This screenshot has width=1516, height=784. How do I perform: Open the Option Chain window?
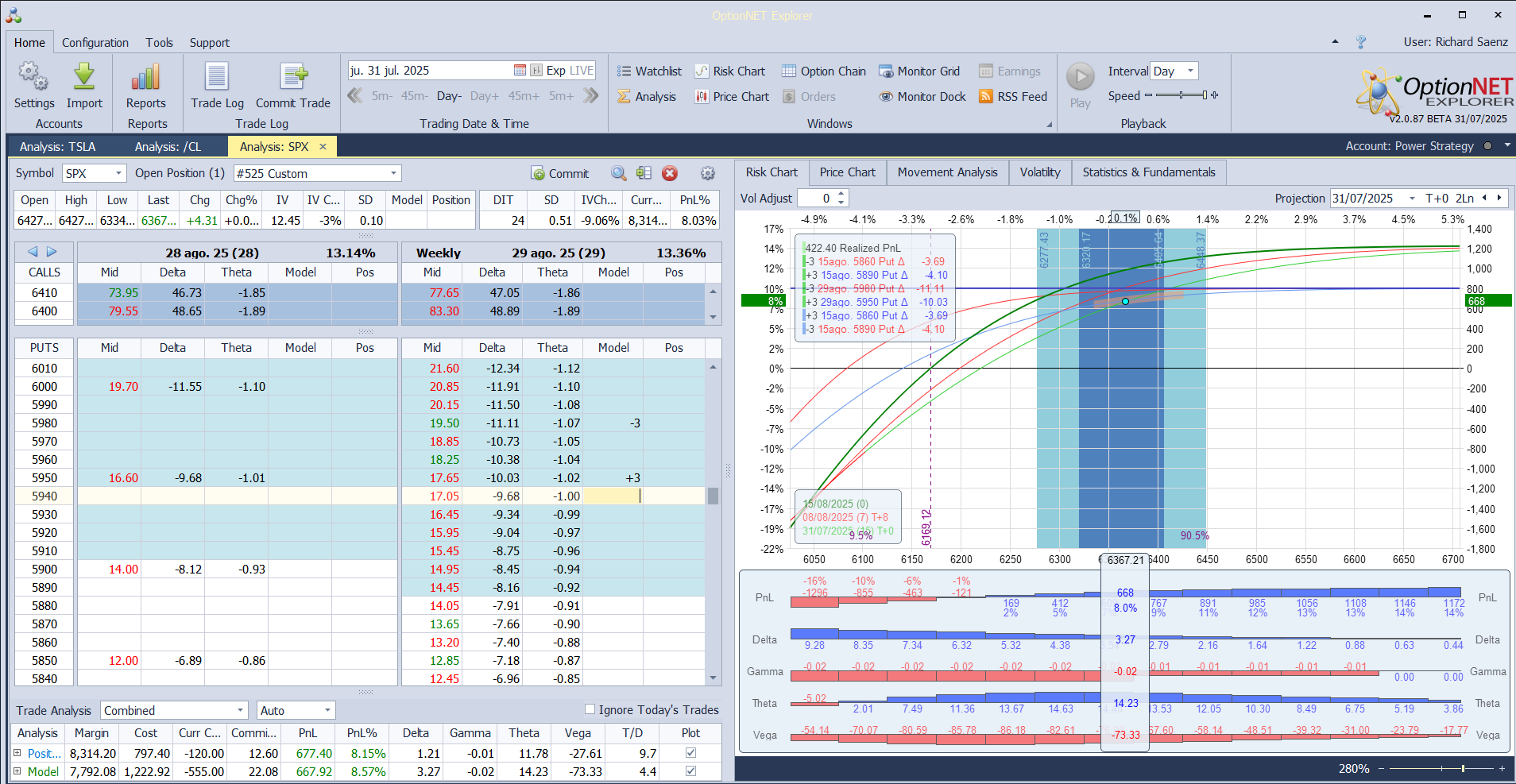pyautogui.click(x=823, y=71)
